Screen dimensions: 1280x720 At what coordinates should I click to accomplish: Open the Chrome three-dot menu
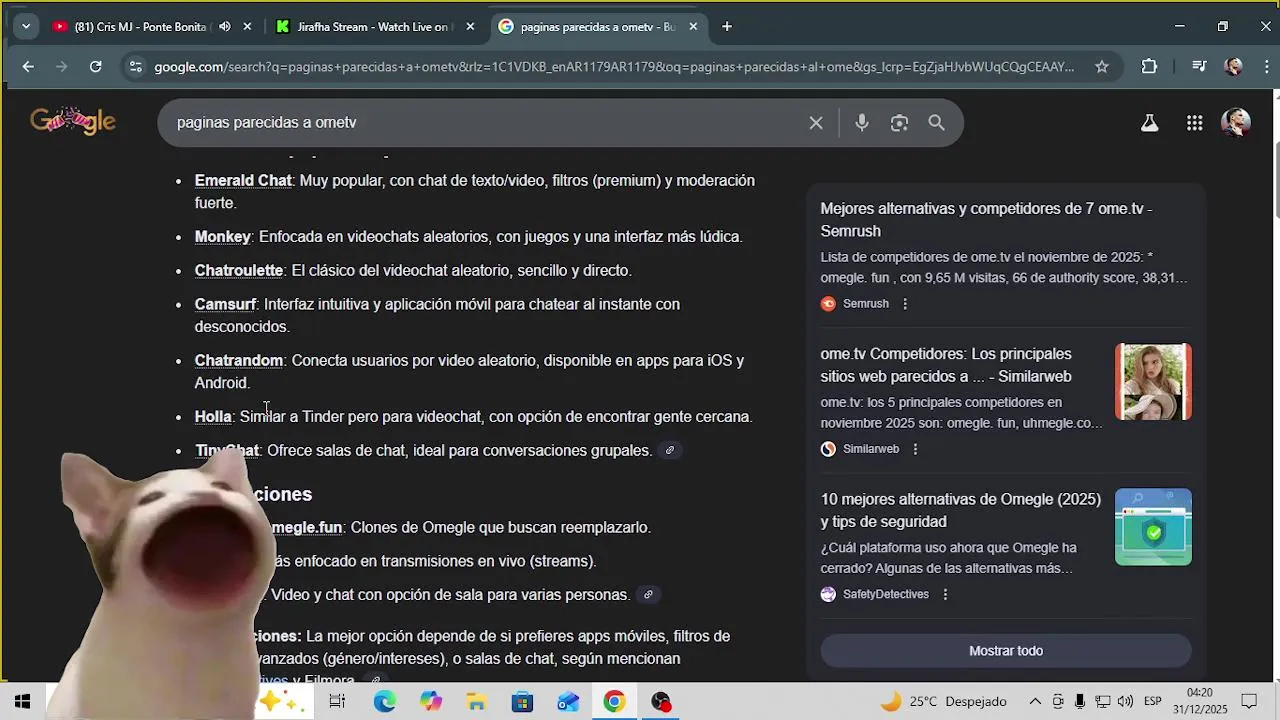pos(1268,67)
